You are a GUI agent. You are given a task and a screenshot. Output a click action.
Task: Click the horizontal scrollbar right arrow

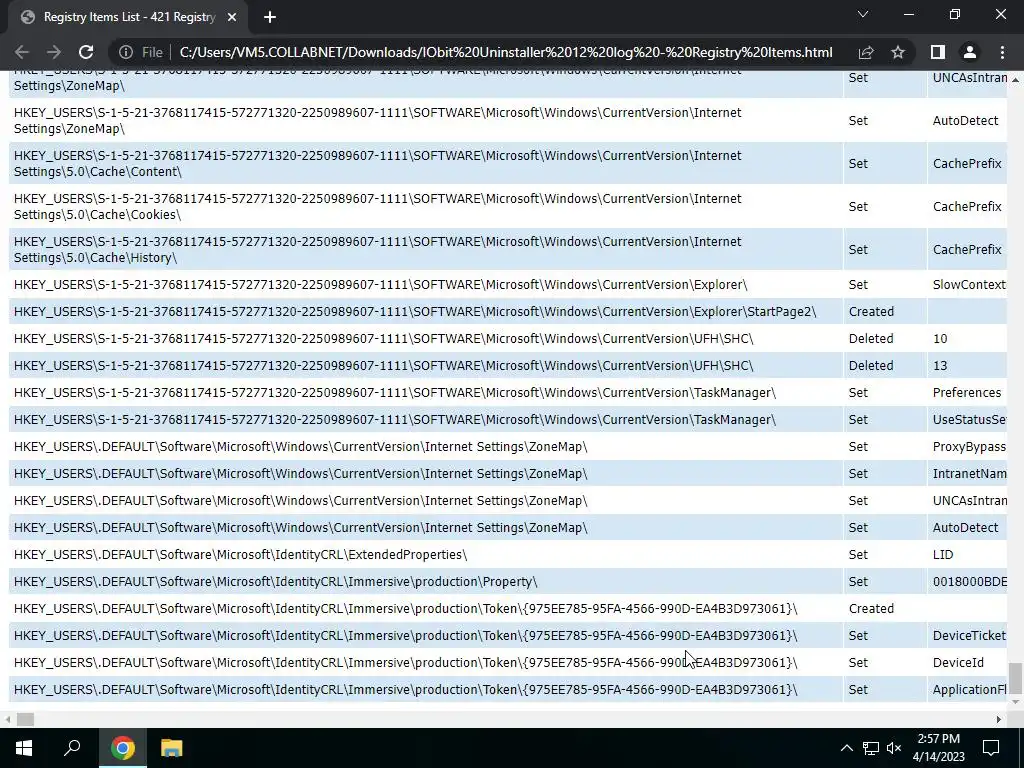pos(999,720)
